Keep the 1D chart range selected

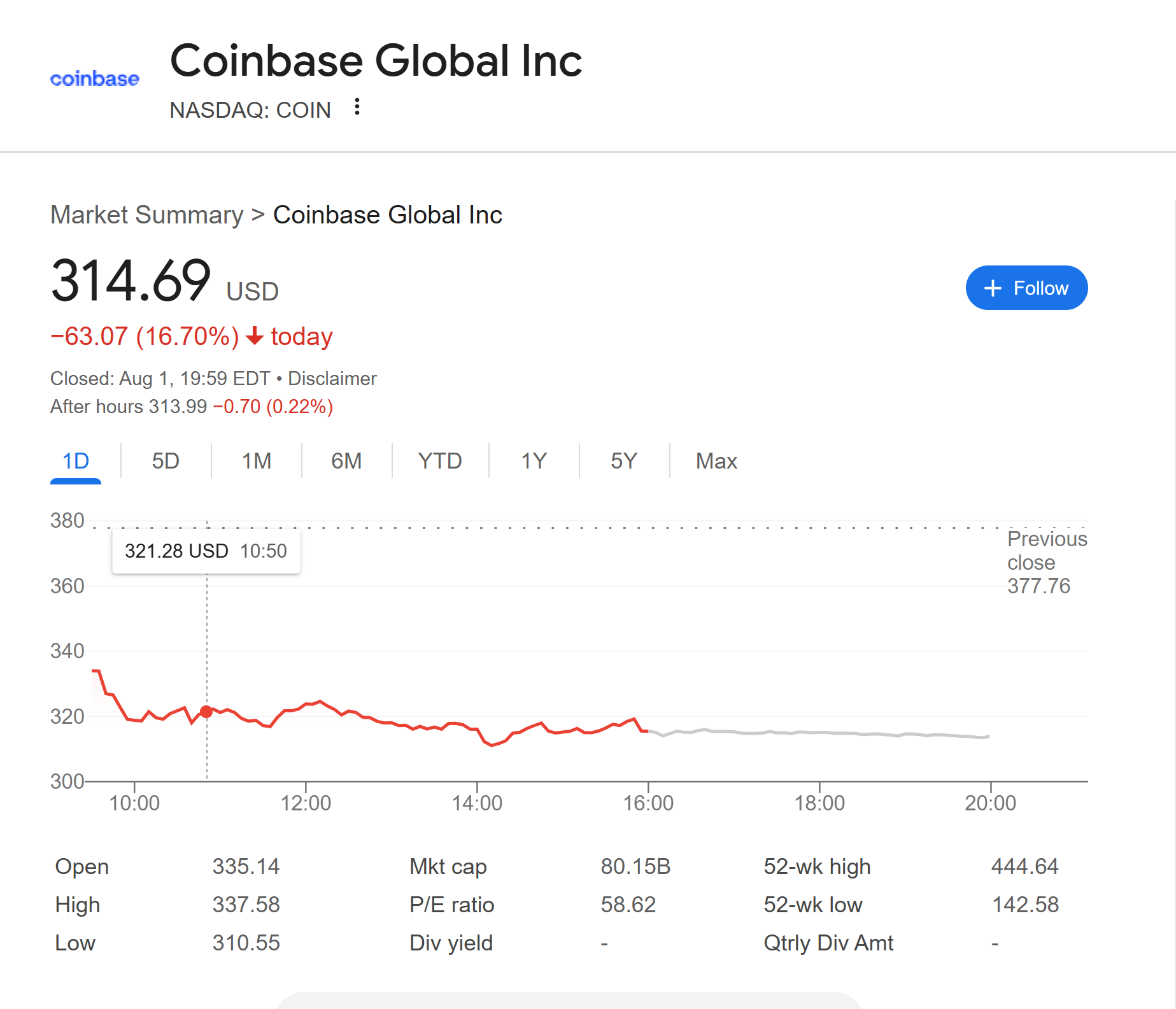(x=75, y=461)
